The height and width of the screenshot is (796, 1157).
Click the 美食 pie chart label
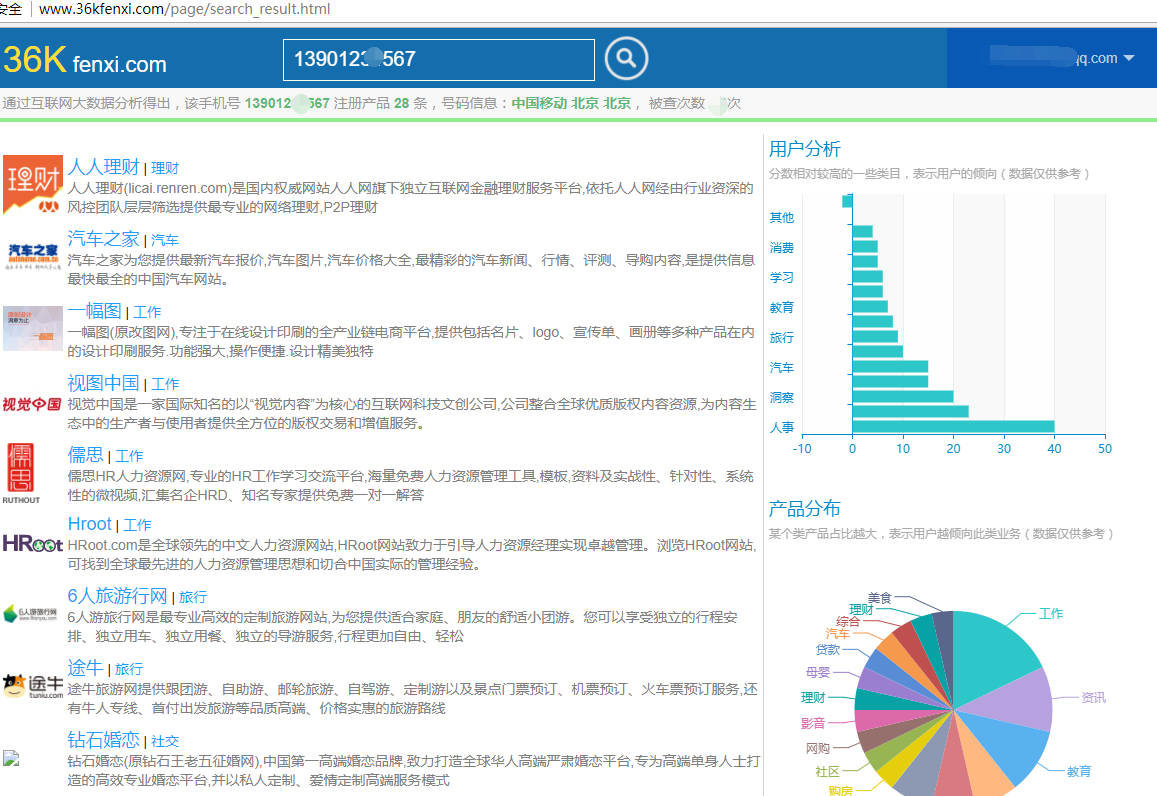[x=880, y=598]
